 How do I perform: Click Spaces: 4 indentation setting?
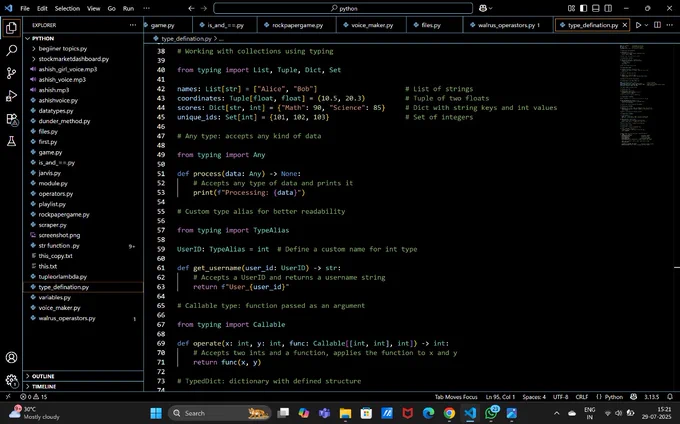534,397
